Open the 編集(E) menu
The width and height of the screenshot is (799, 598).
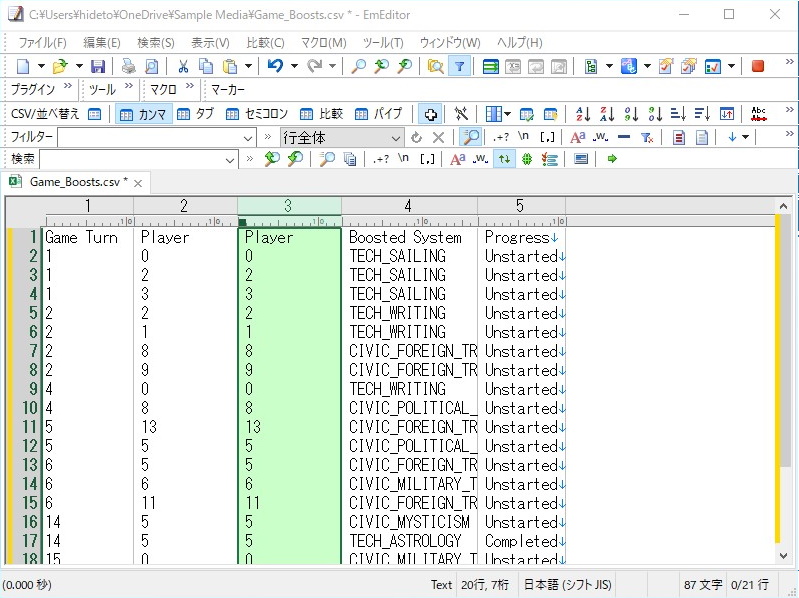[x=102, y=43]
